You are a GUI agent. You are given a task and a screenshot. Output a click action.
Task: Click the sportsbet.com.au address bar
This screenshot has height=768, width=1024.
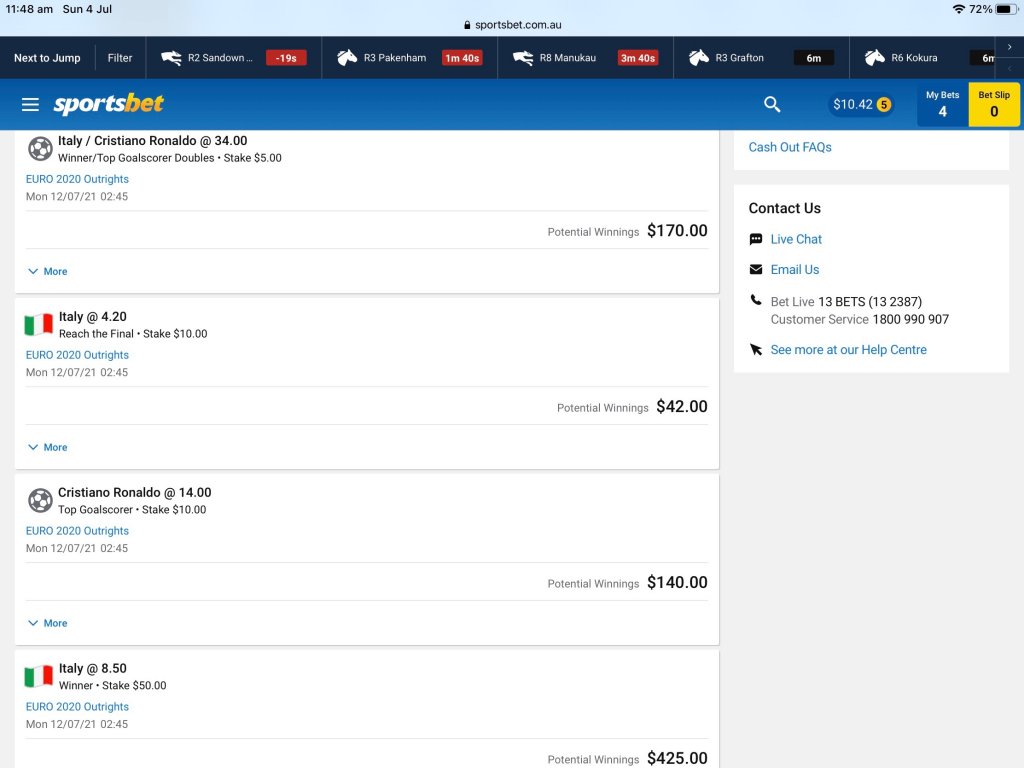512,25
